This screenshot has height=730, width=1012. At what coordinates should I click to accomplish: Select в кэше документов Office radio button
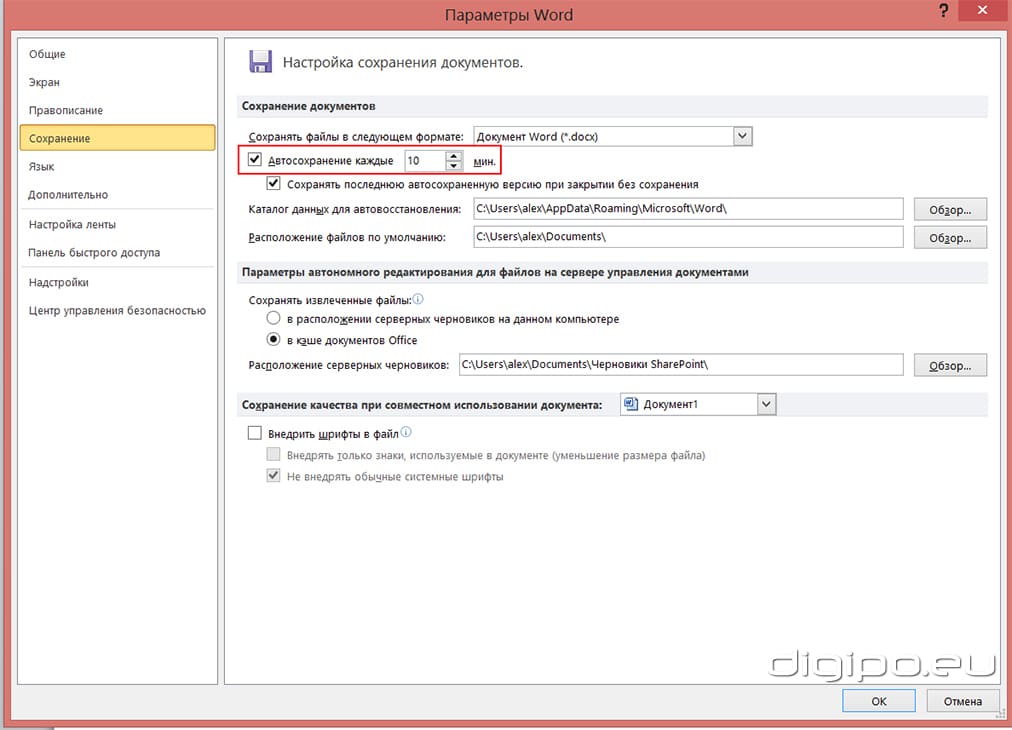(274, 340)
